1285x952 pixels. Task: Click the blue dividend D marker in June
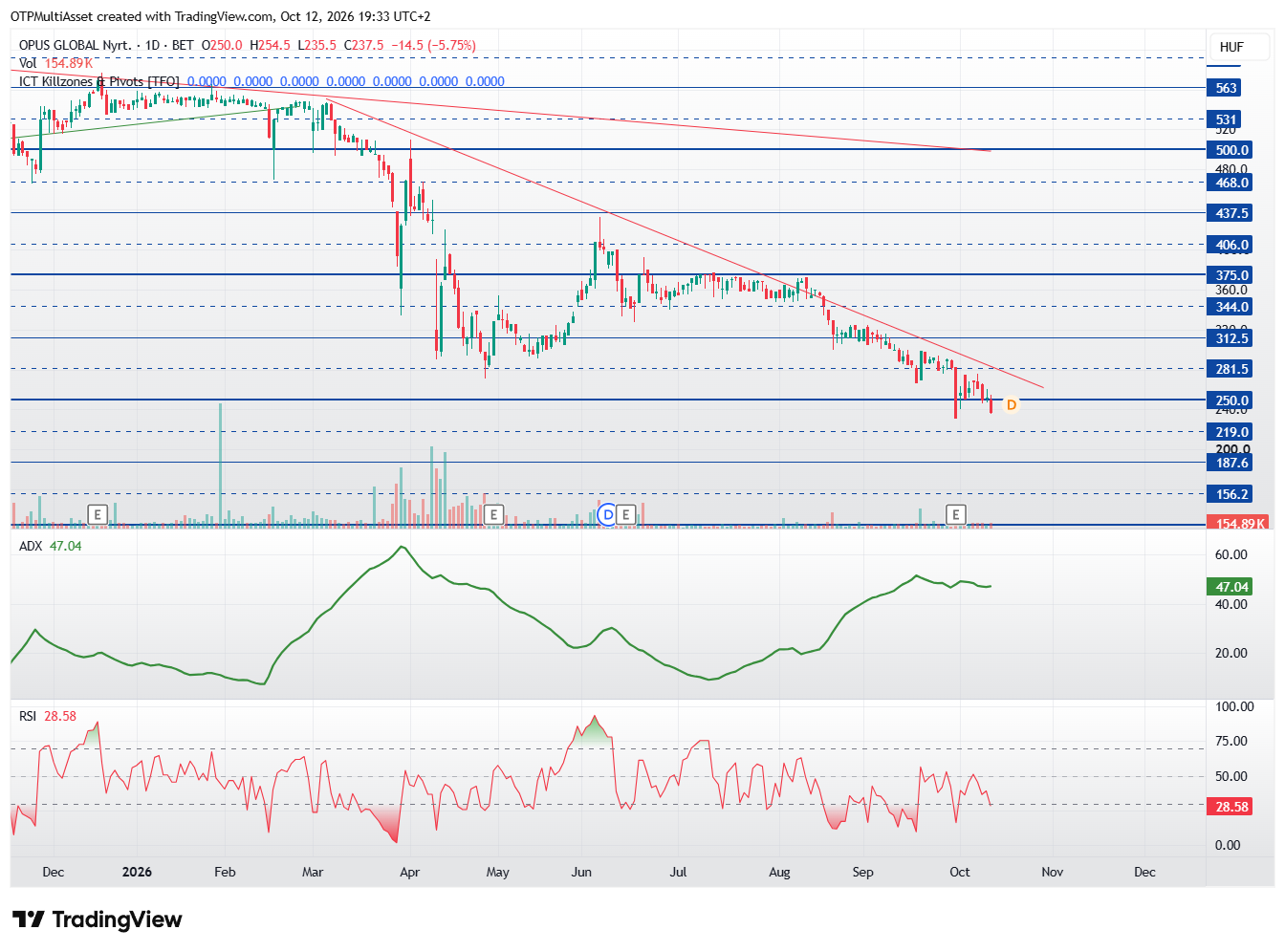point(607,514)
